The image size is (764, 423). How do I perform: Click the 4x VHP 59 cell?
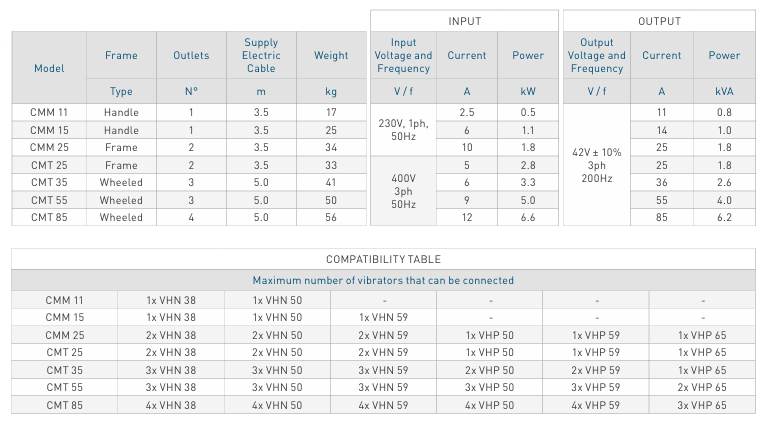[x=596, y=404]
